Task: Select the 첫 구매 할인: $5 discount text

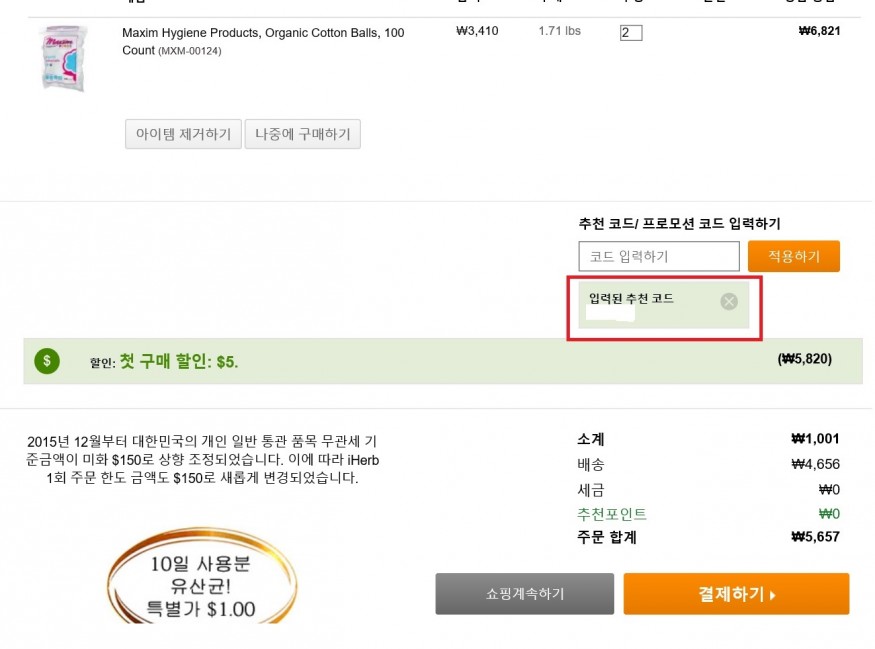Action: (x=179, y=361)
